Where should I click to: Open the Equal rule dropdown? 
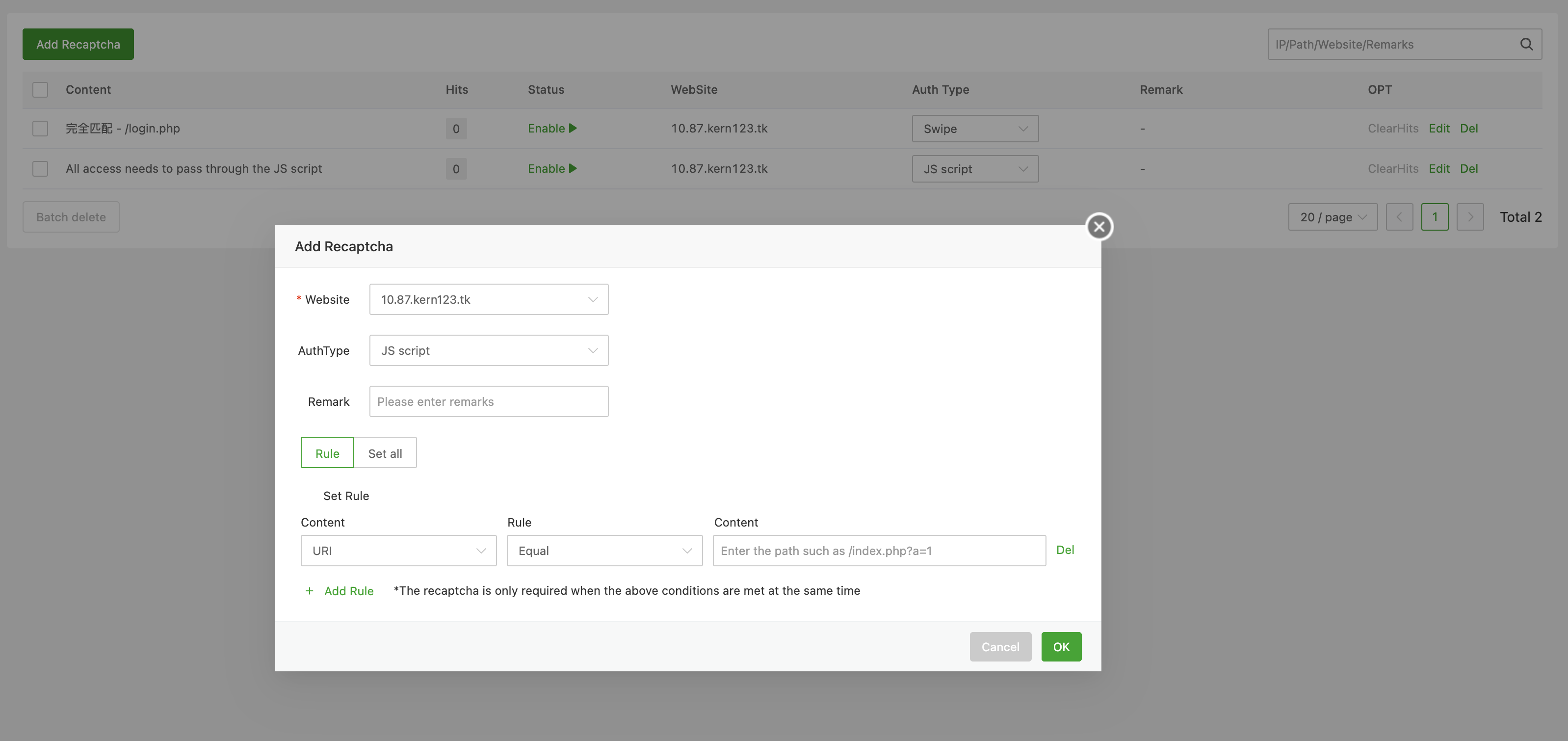[x=604, y=551]
